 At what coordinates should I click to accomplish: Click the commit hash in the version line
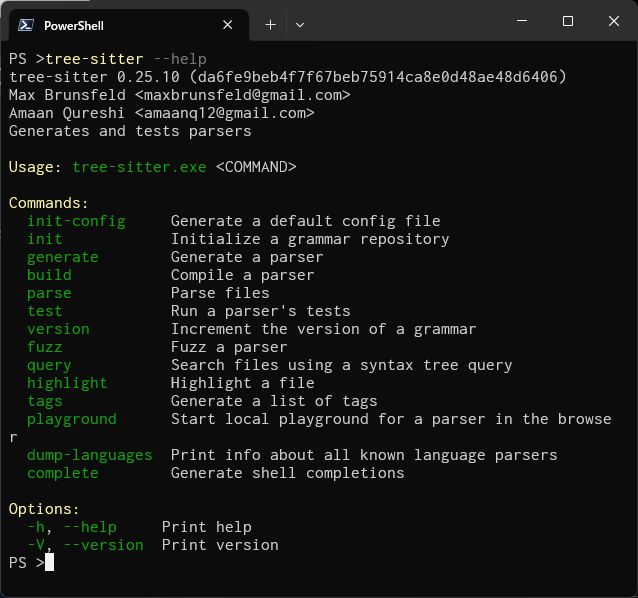coord(382,77)
